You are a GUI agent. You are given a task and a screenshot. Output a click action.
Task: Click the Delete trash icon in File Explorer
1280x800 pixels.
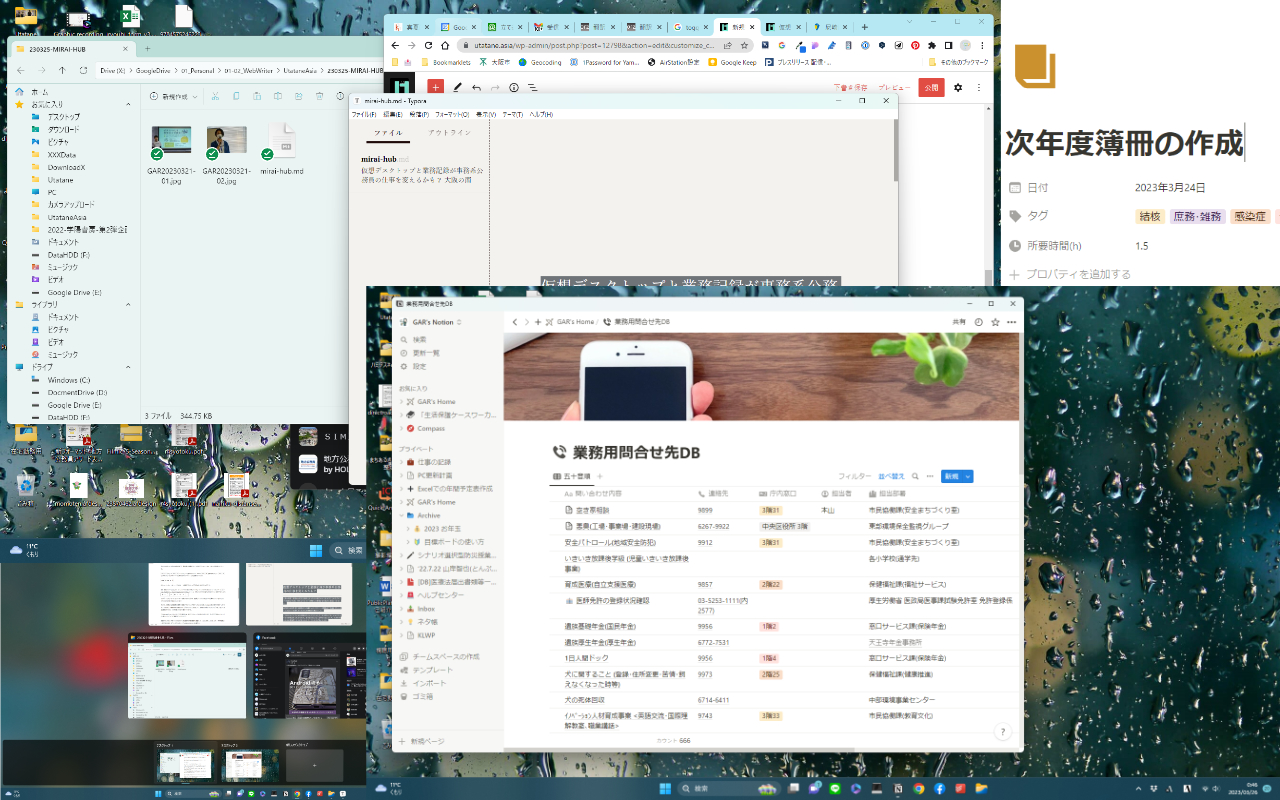click(x=319, y=96)
